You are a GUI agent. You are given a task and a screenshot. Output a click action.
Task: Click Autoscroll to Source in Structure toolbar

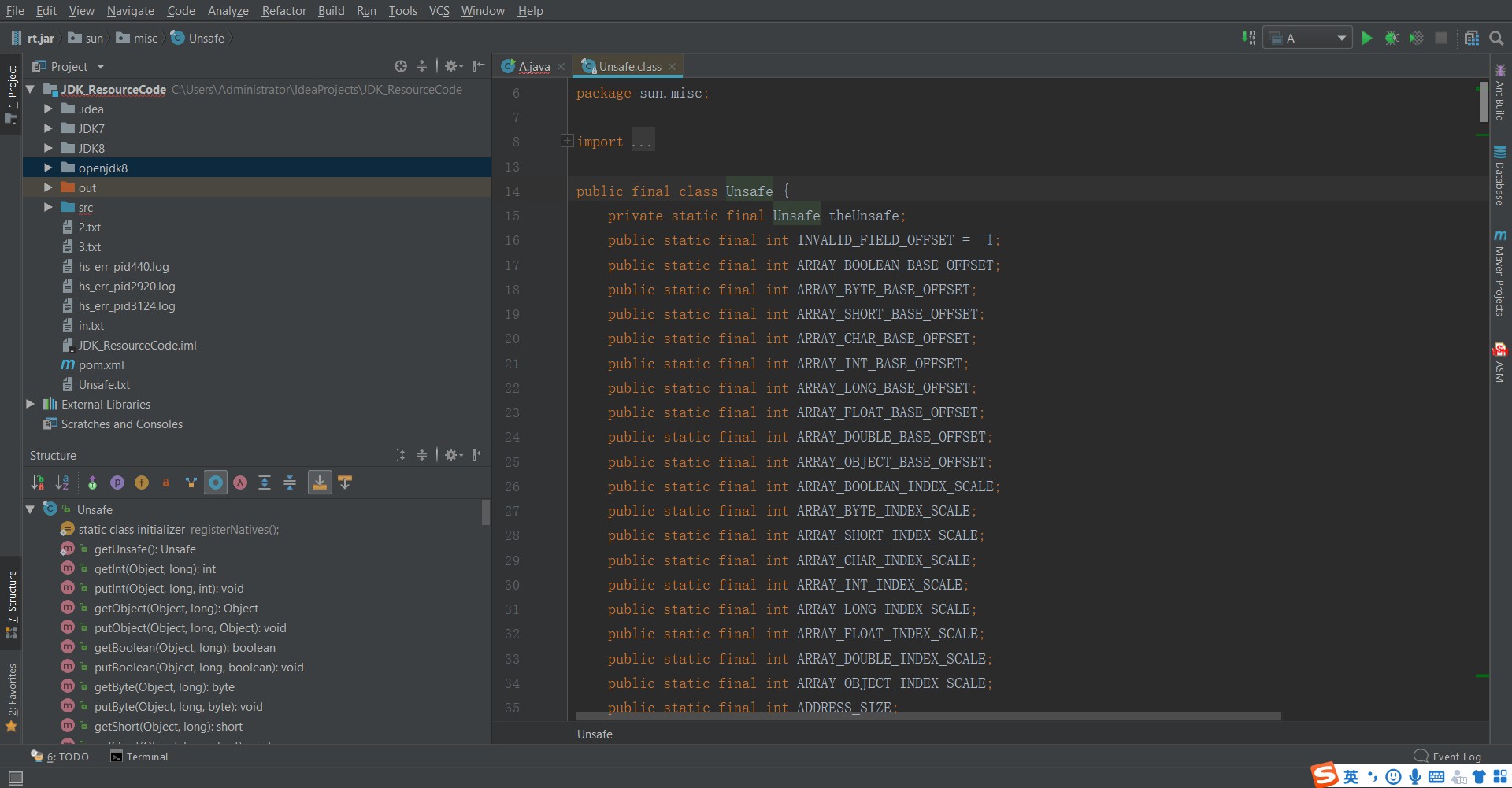(x=320, y=483)
